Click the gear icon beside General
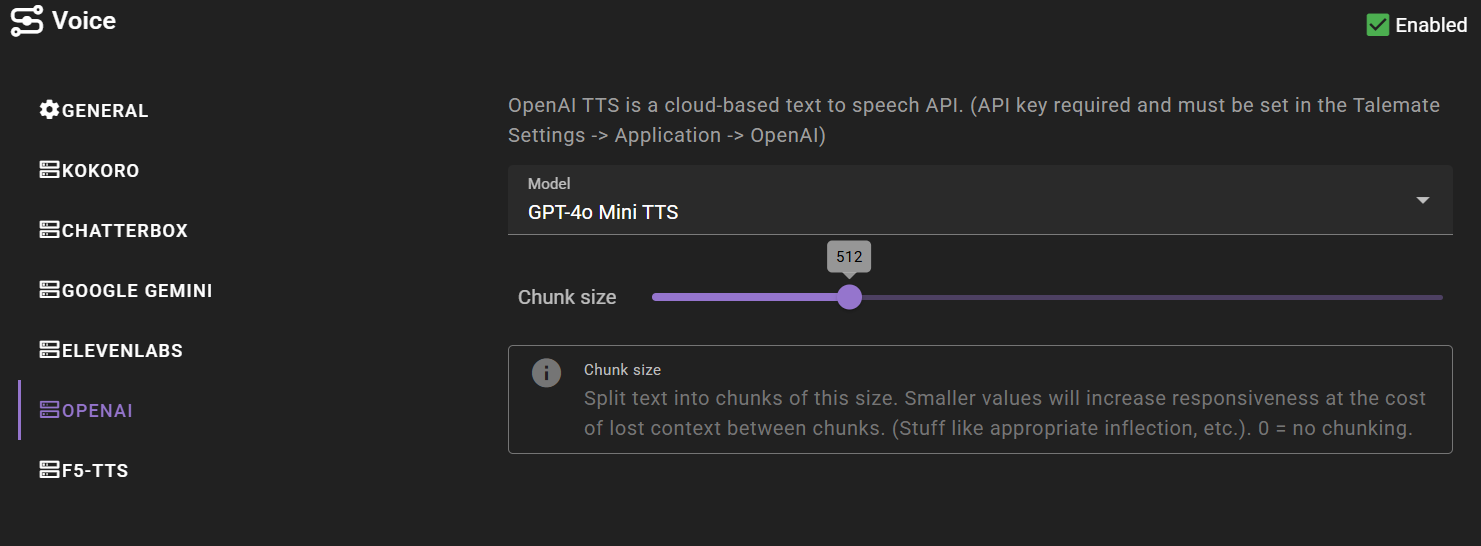This screenshot has height=546, width=1481. coord(49,110)
